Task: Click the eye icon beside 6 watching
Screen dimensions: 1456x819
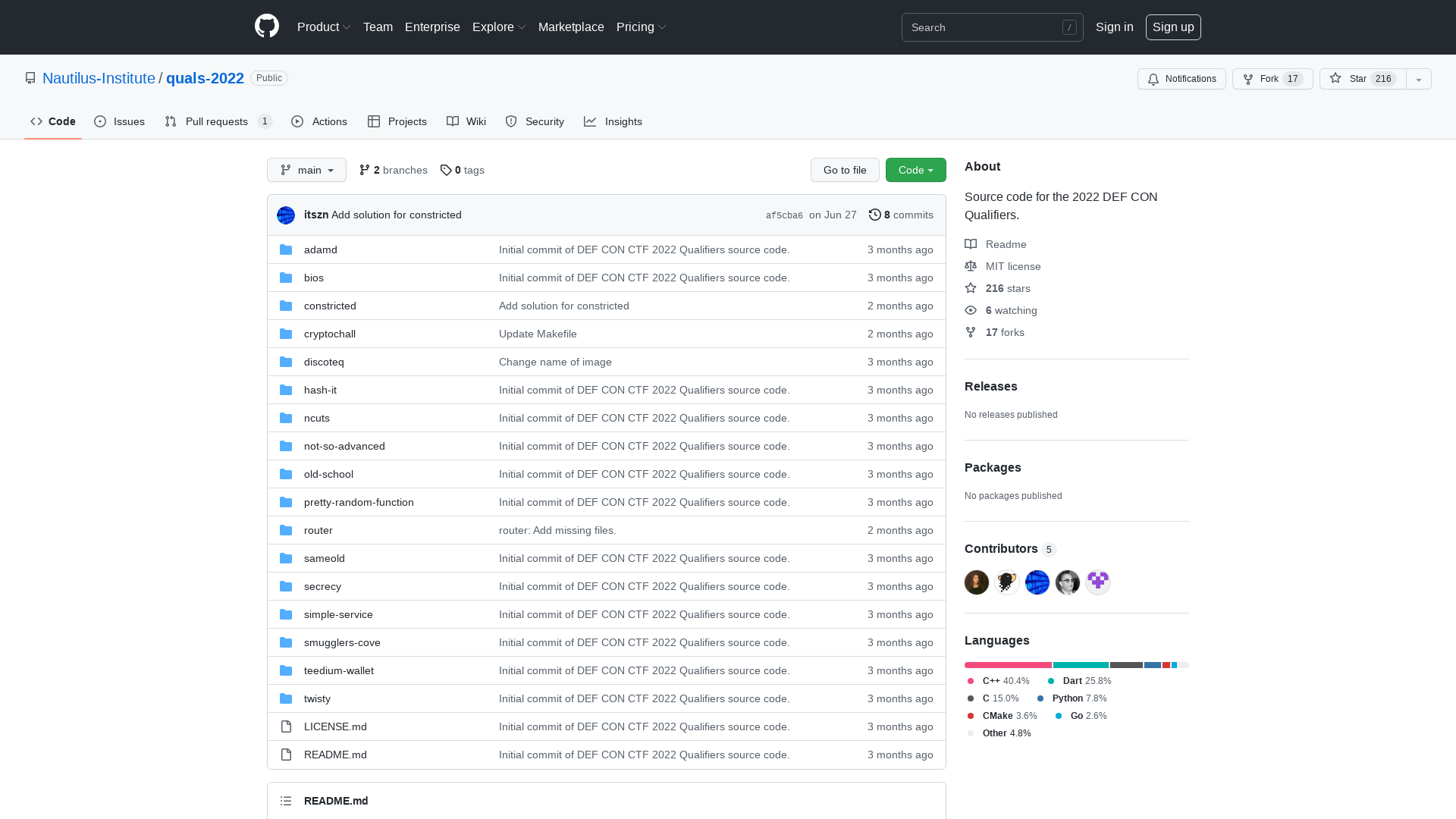Action: coord(971,310)
